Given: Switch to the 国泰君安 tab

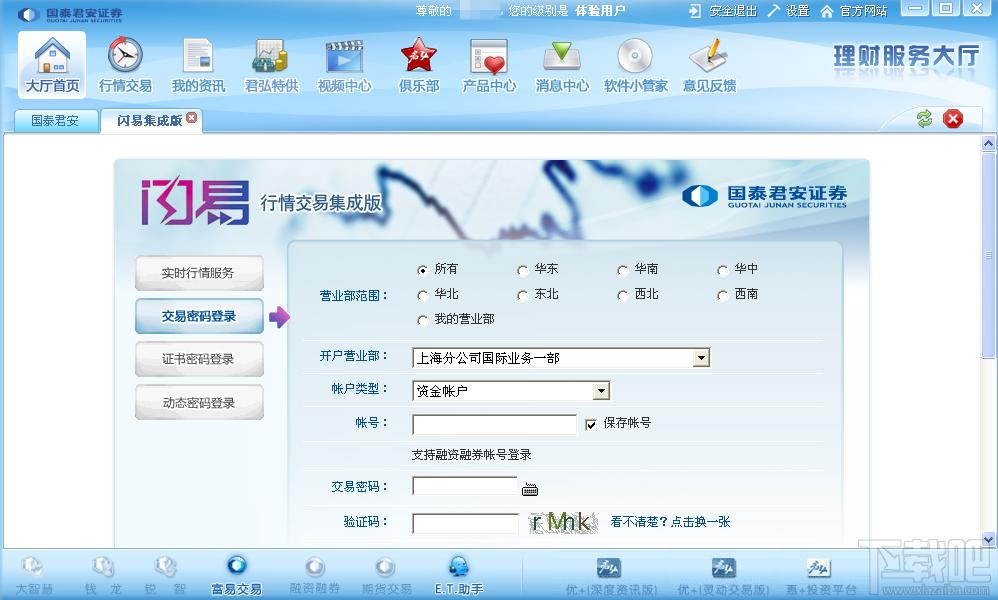Looking at the screenshot, I should (x=55, y=120).
